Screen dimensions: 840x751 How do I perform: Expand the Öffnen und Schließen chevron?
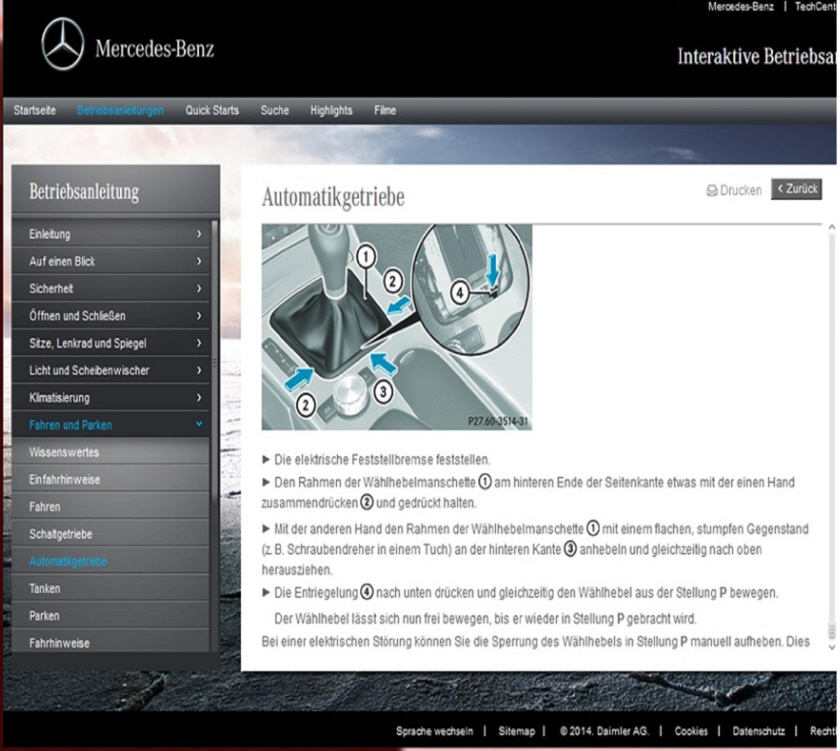point(199,316)
